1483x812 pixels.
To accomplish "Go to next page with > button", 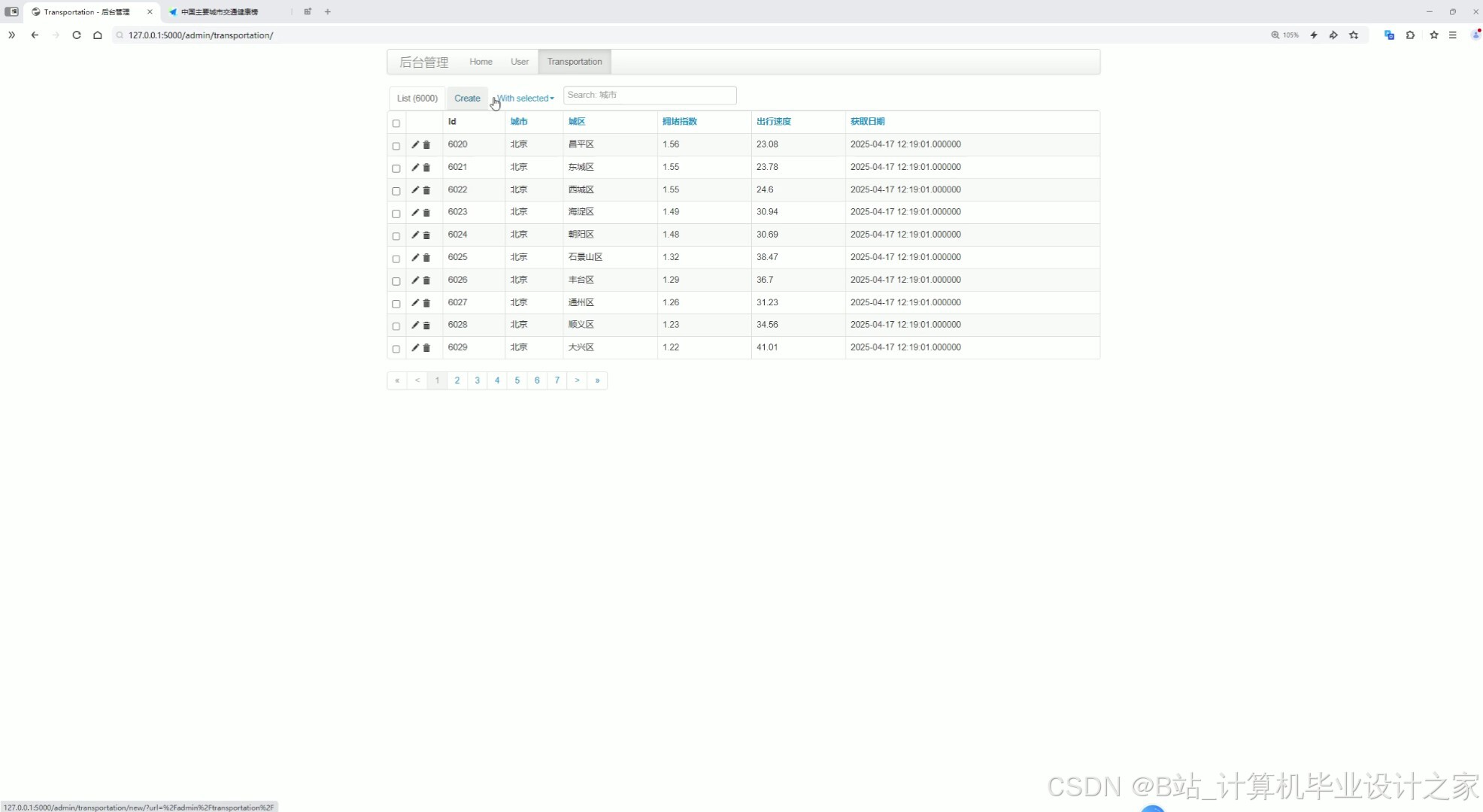I will [x=578, y=380].
